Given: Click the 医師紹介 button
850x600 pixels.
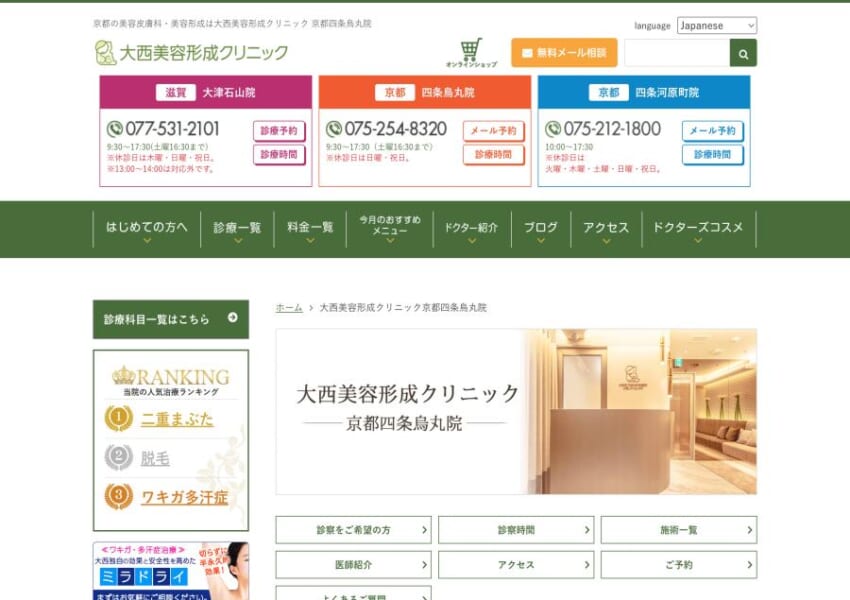Looking at the screenshot, I should 353,564.
